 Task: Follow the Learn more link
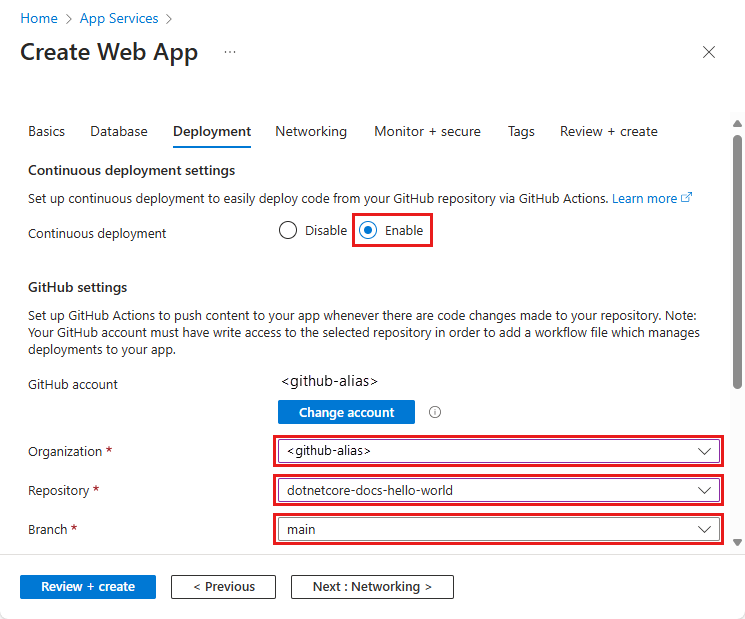pos(644,198)
